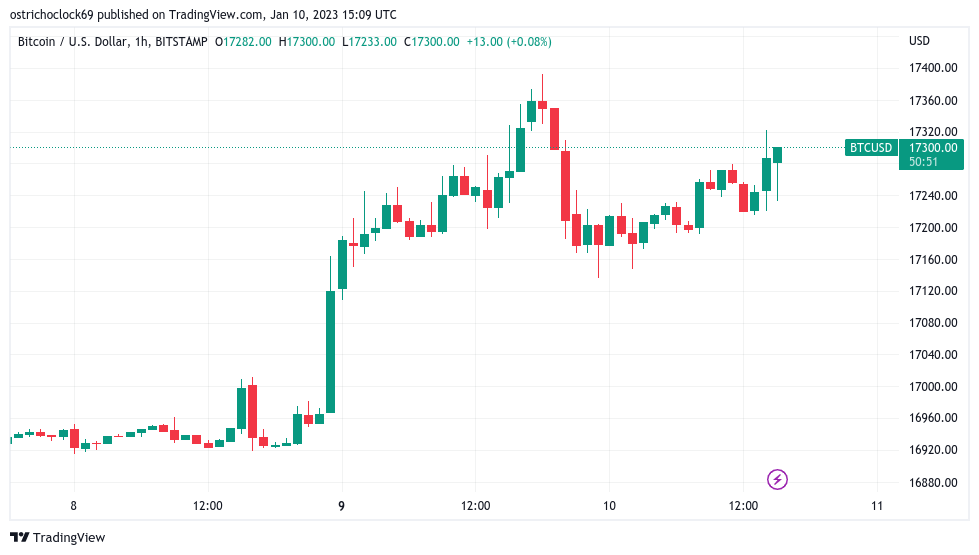Click the 50:51 candle countdown timer

pyautogui.click(x=923, y=162)
